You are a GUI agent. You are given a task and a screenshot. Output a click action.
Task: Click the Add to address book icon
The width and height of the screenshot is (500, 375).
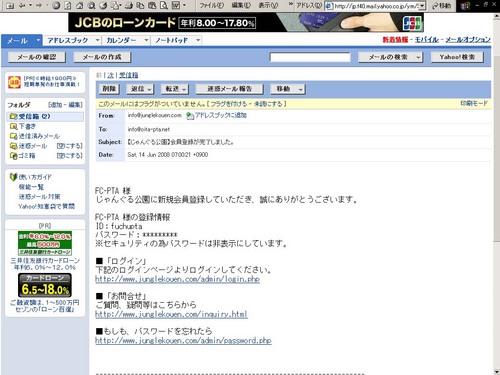point(190,116)
